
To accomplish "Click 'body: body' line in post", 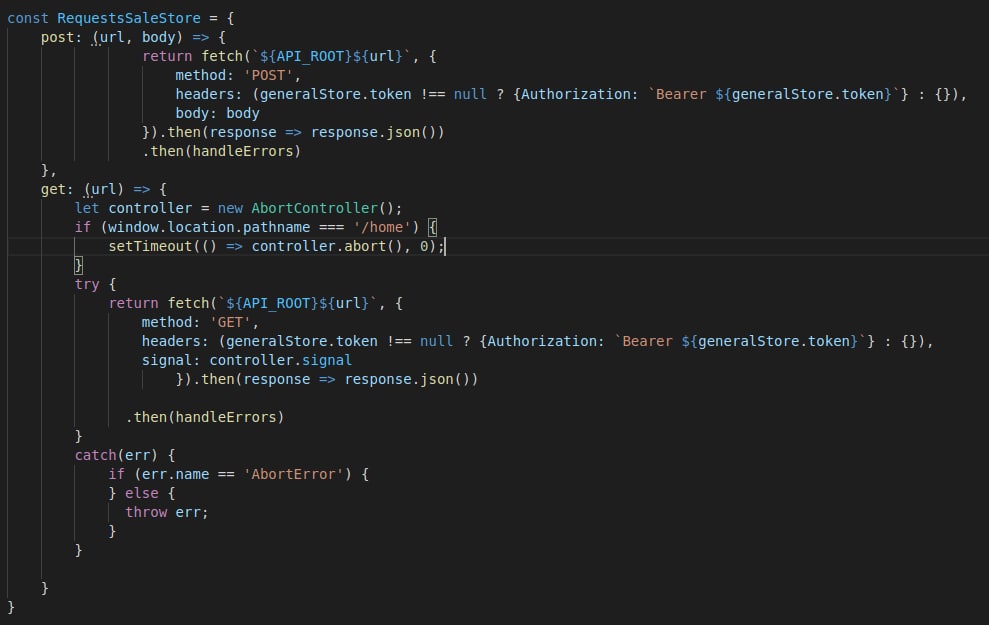I will [217, 114].
